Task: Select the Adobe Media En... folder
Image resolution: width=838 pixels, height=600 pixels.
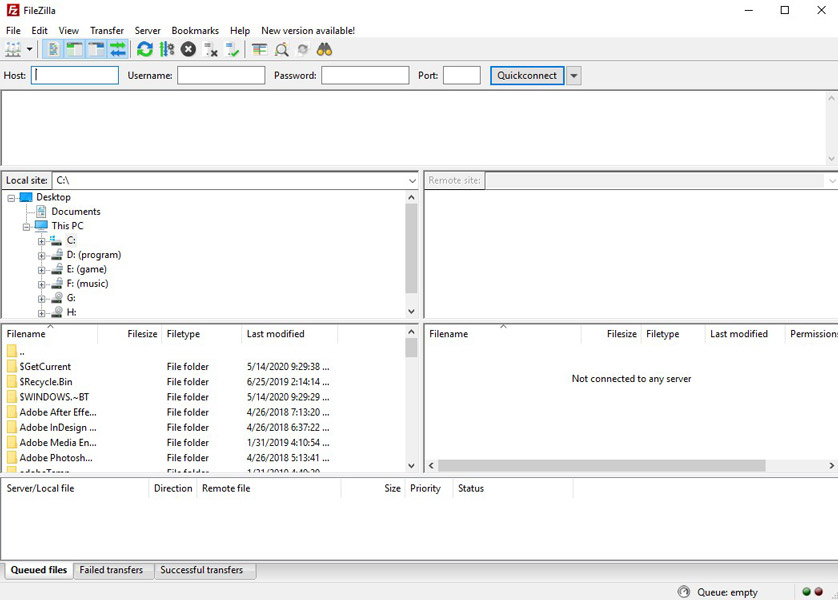Action: click(x=58, y=442)
